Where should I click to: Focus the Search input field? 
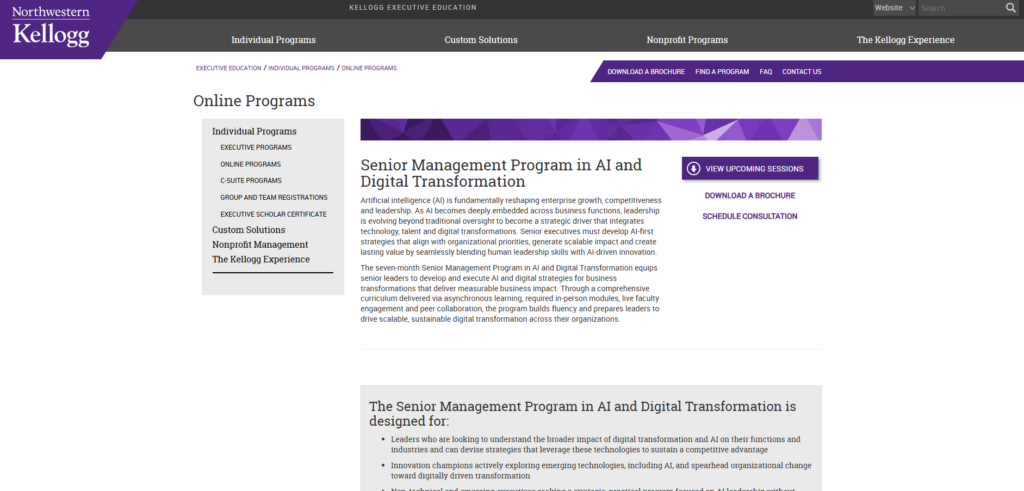[x=961, y=8]
